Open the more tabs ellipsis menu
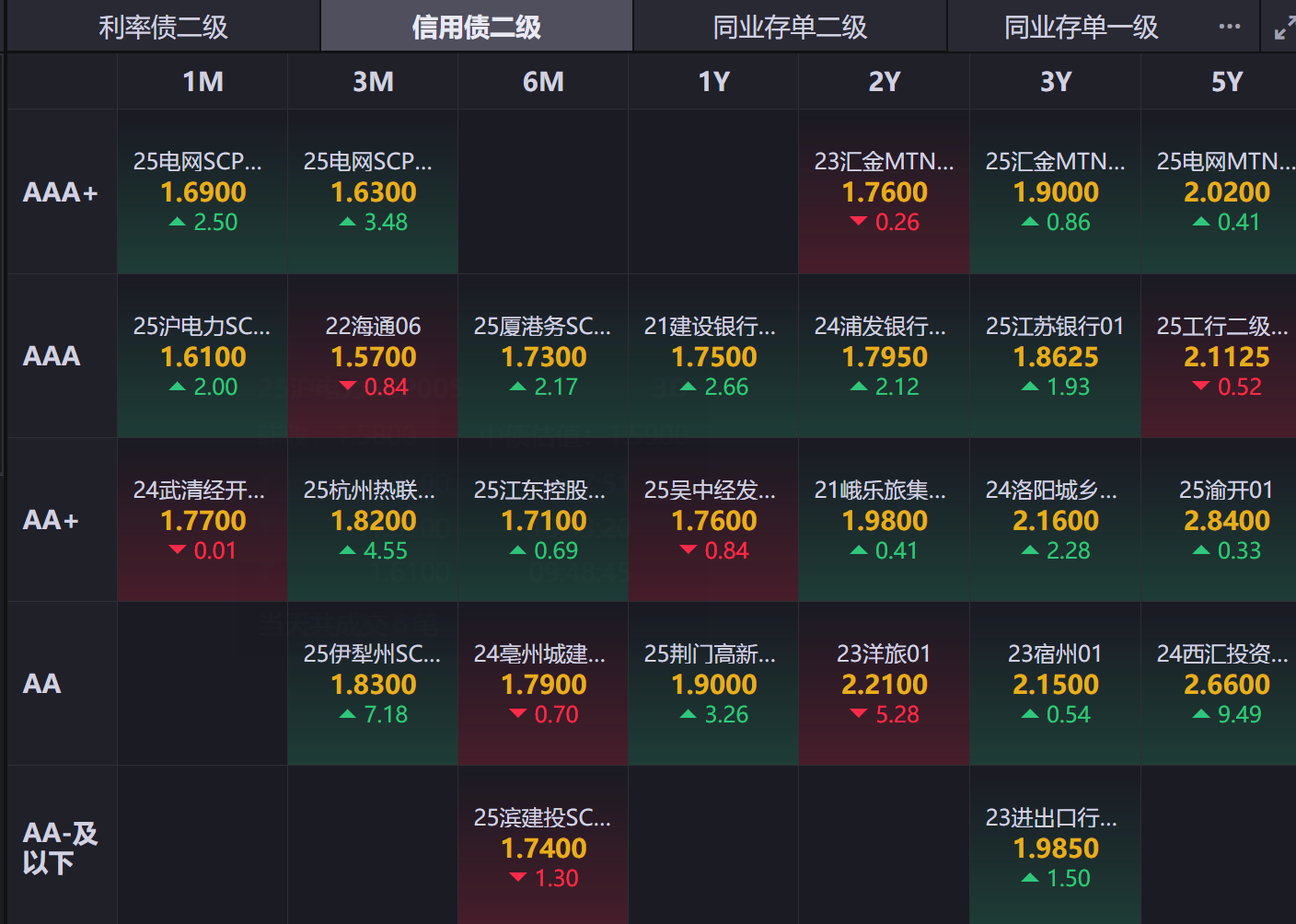This screenshot has height=924, width=1296. 1229,27
